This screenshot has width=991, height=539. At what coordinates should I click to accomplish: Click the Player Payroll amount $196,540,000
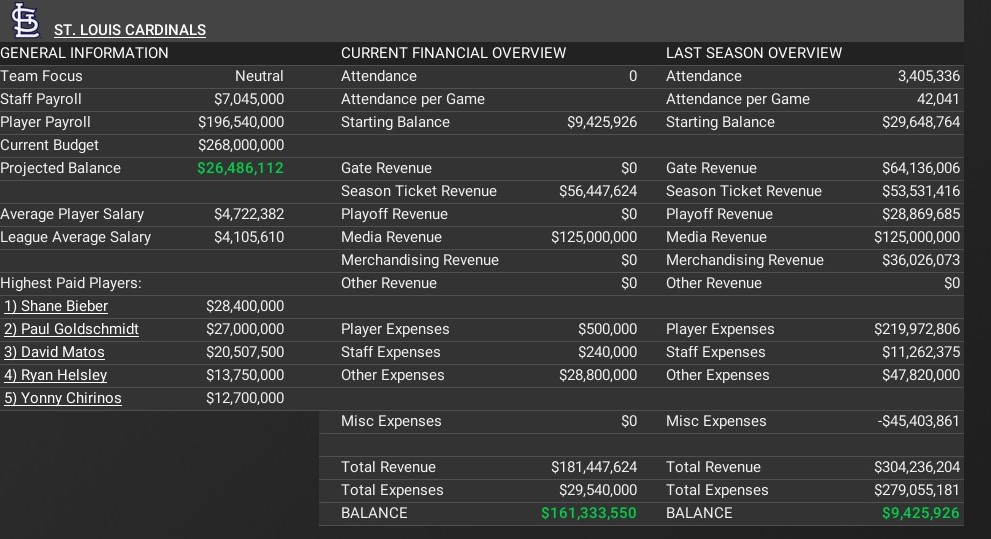[x=241, y=122]
